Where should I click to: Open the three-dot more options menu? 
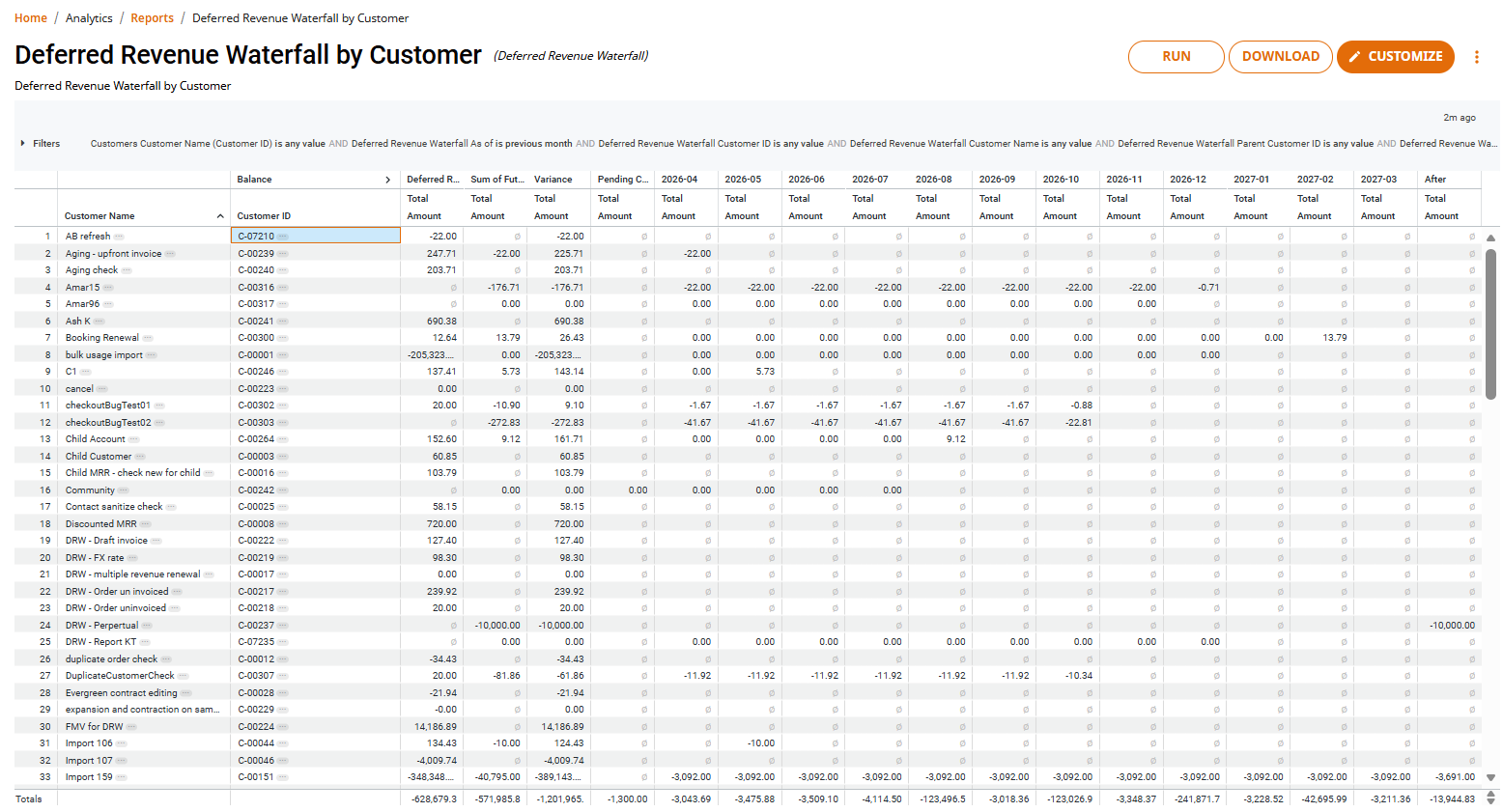pyautogui.click(x=1476, y=57)
